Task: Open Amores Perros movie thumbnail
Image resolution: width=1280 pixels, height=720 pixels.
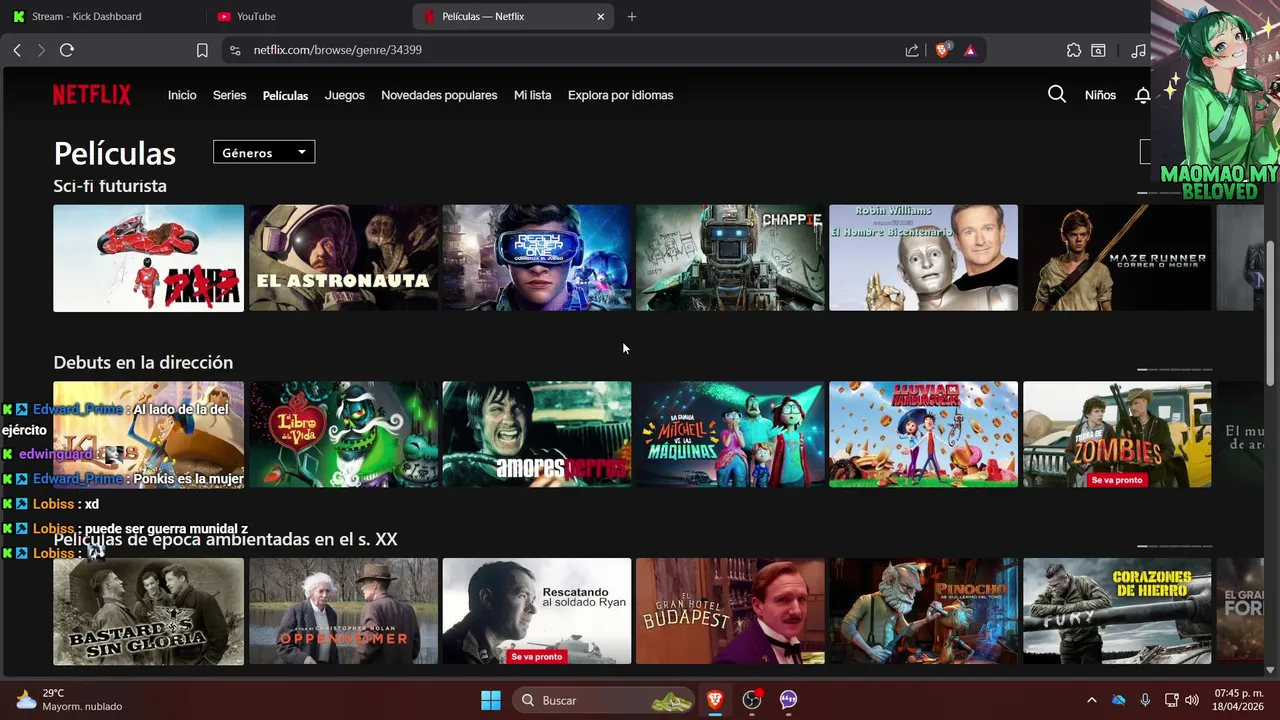Action: [537, 434]
